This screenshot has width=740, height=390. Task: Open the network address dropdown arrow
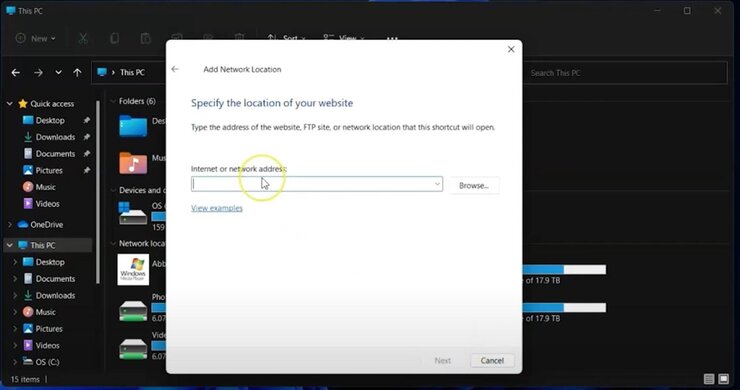(x=437, y=184)
